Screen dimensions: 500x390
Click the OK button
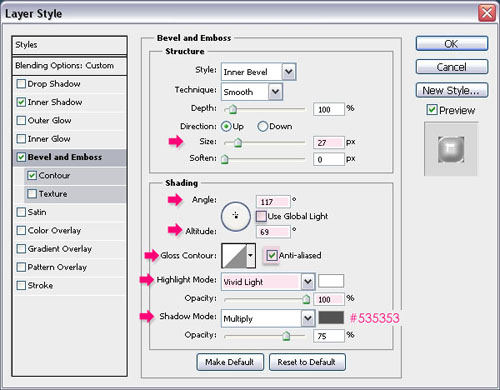[452, 44]
